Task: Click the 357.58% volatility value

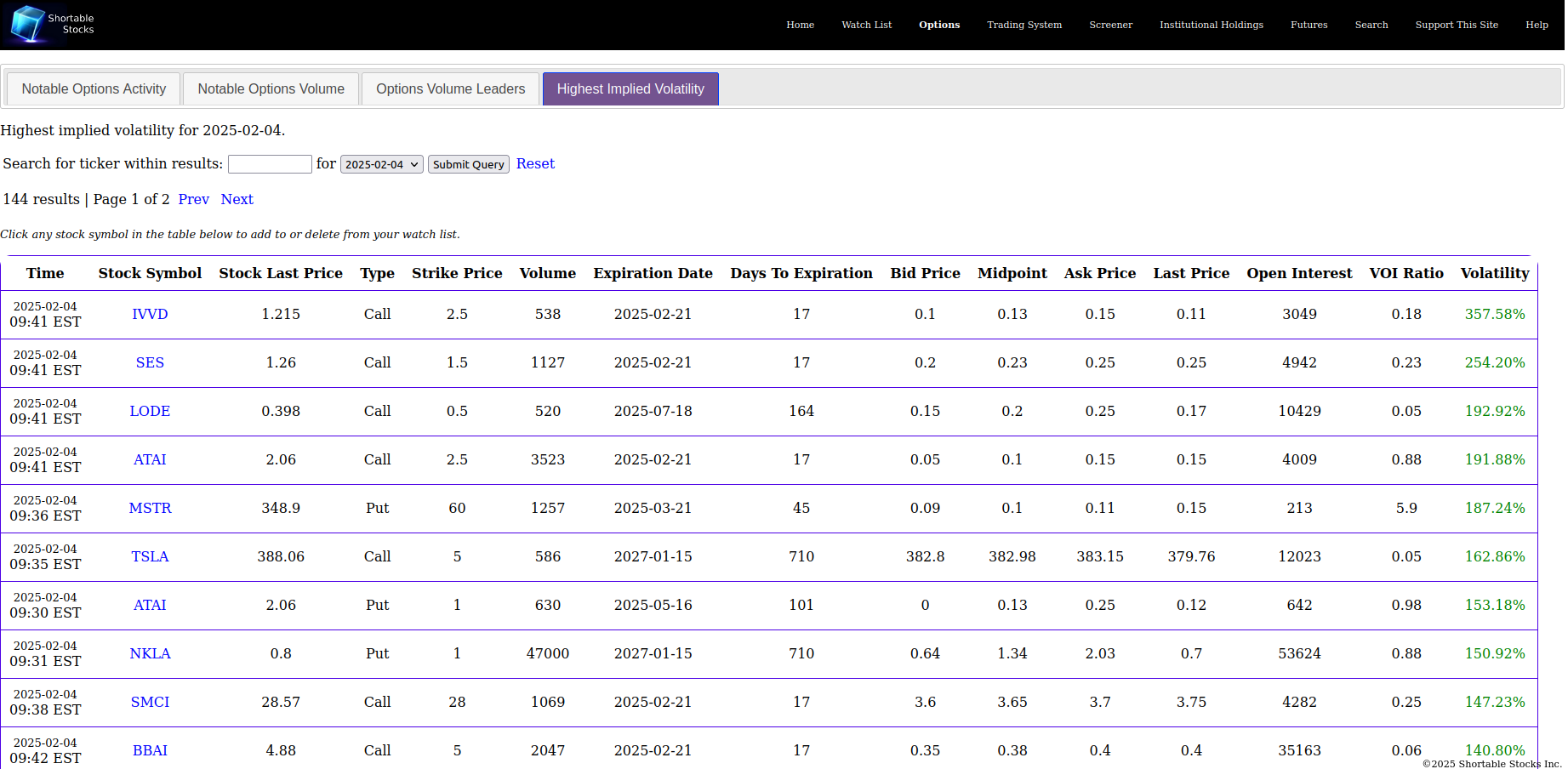Action: pos(1495,314)
